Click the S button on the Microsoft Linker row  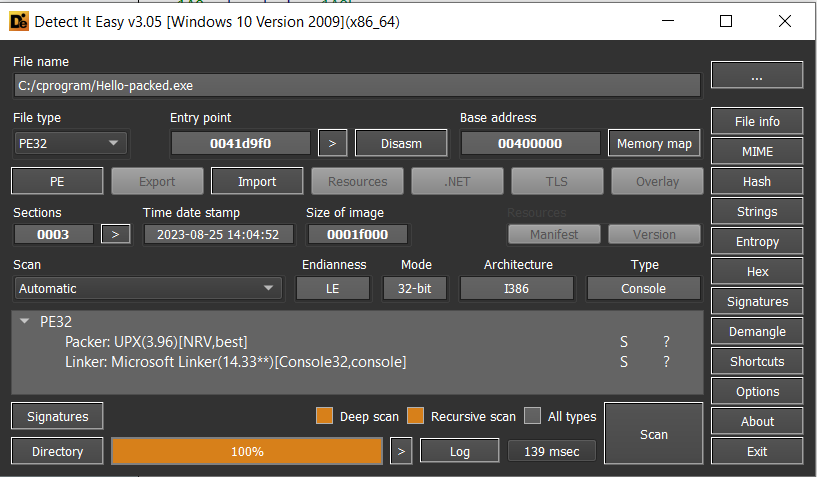(x=624, y=362)
